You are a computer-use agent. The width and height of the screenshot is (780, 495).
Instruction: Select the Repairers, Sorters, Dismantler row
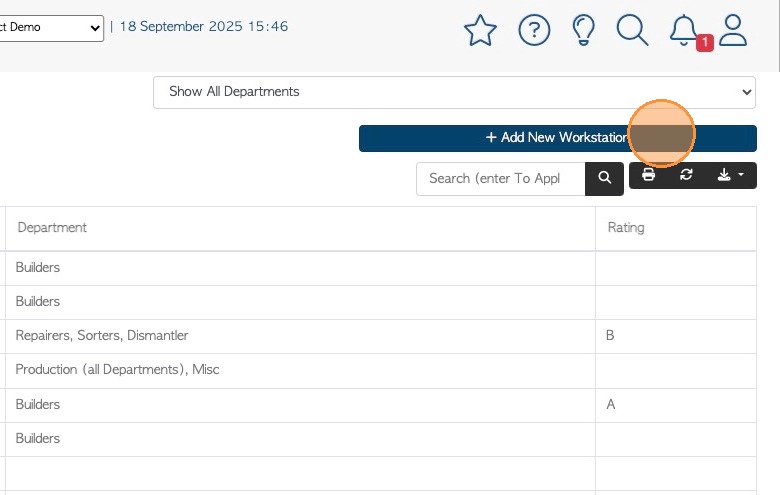102,336
